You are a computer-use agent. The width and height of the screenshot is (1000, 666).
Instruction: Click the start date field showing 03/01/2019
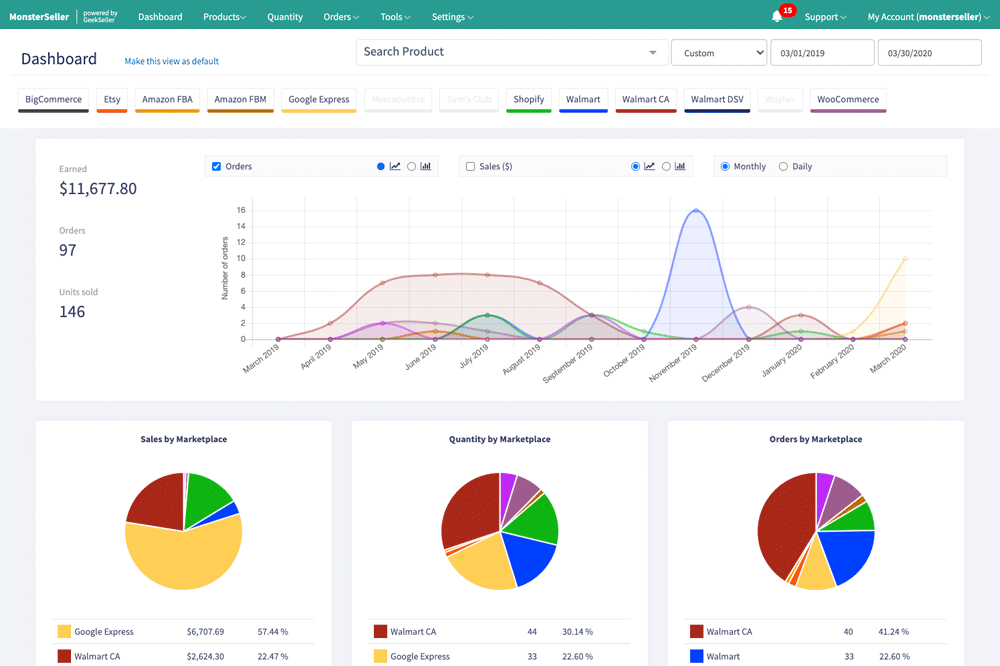coord(822,53)
